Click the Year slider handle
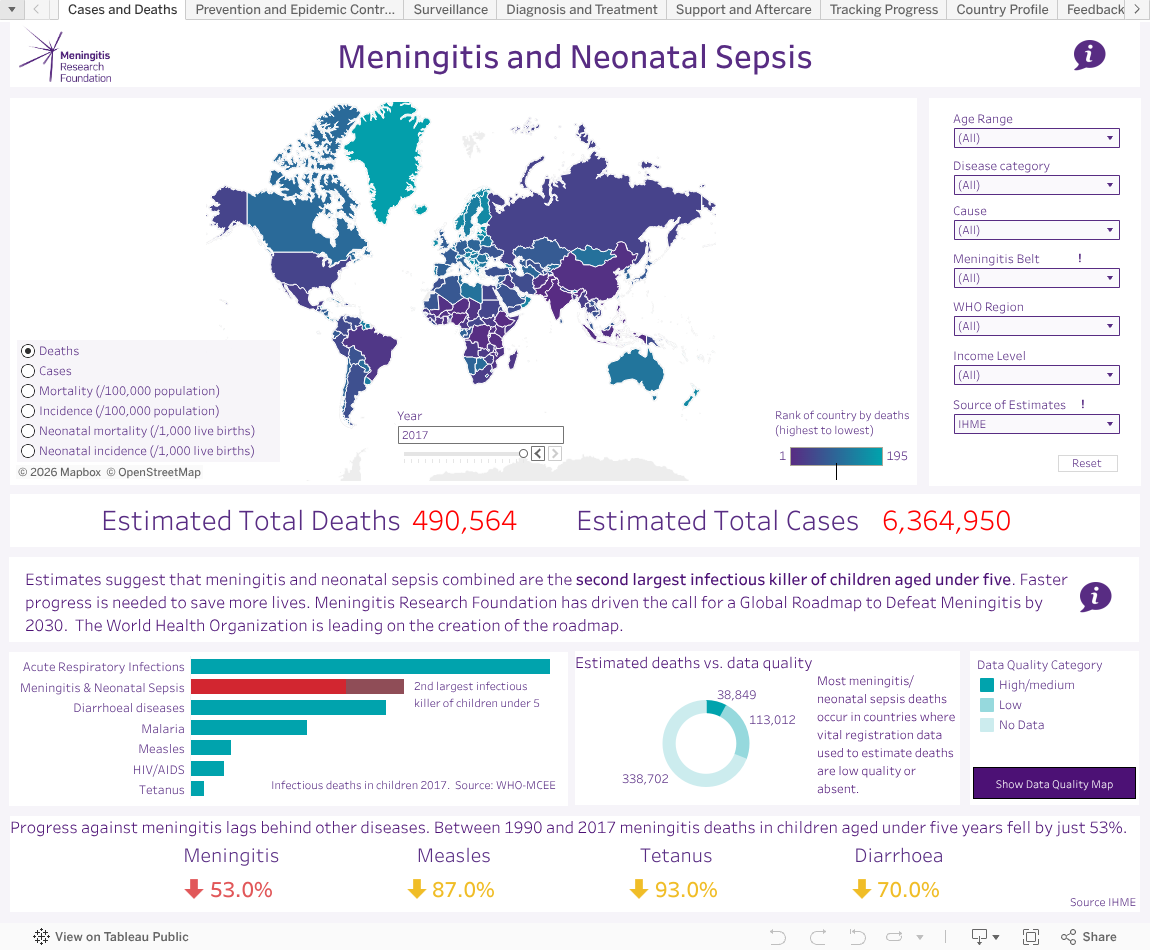This screenshot has height=950, width=1150. pyautogui.click(x=523, y=454)
